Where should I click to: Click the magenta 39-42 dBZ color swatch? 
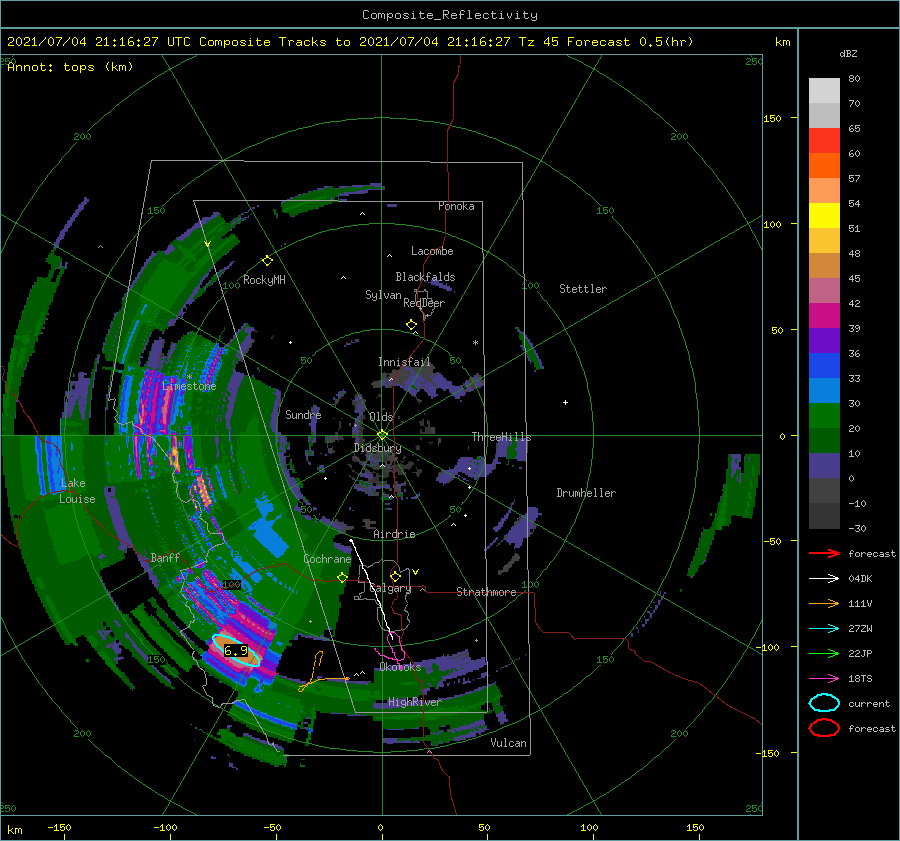coord(824,315)
